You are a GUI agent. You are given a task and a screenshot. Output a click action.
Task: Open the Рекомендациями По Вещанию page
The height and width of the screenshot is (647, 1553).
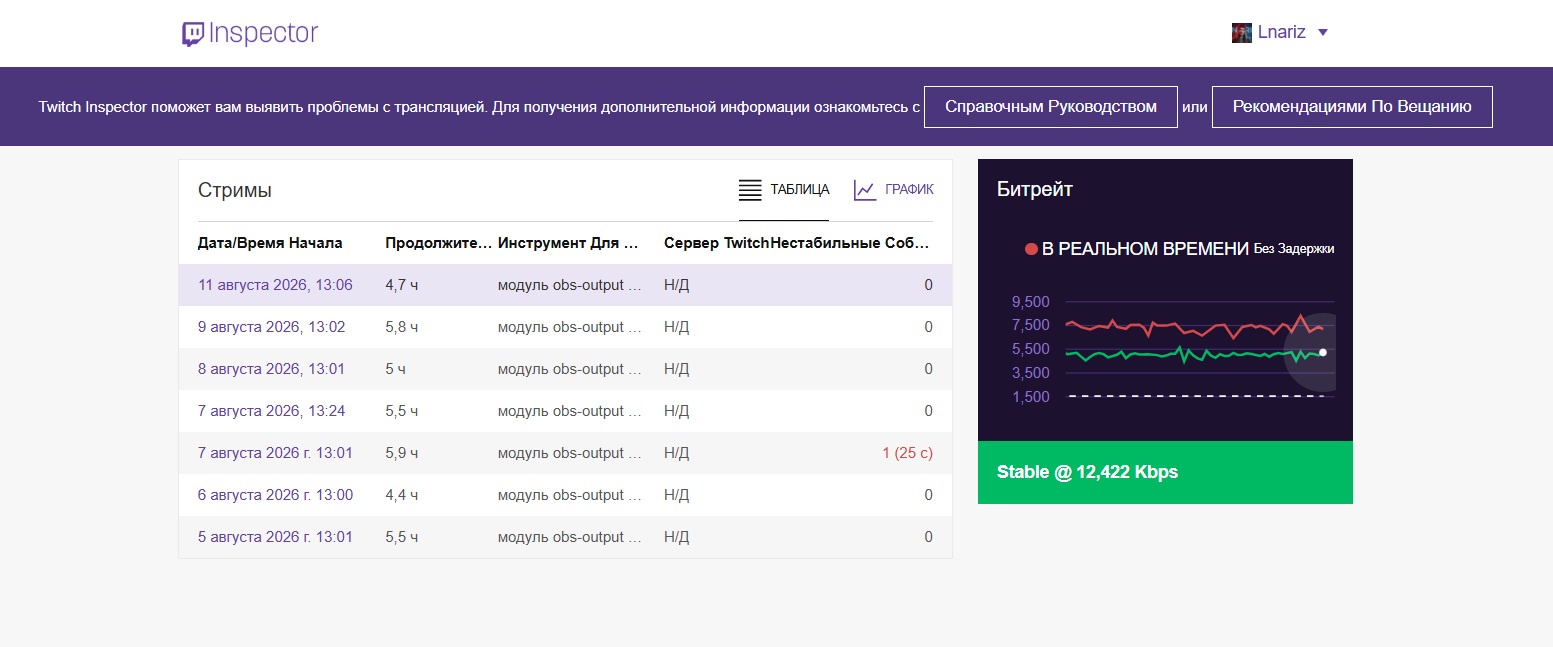[1352, 107]
